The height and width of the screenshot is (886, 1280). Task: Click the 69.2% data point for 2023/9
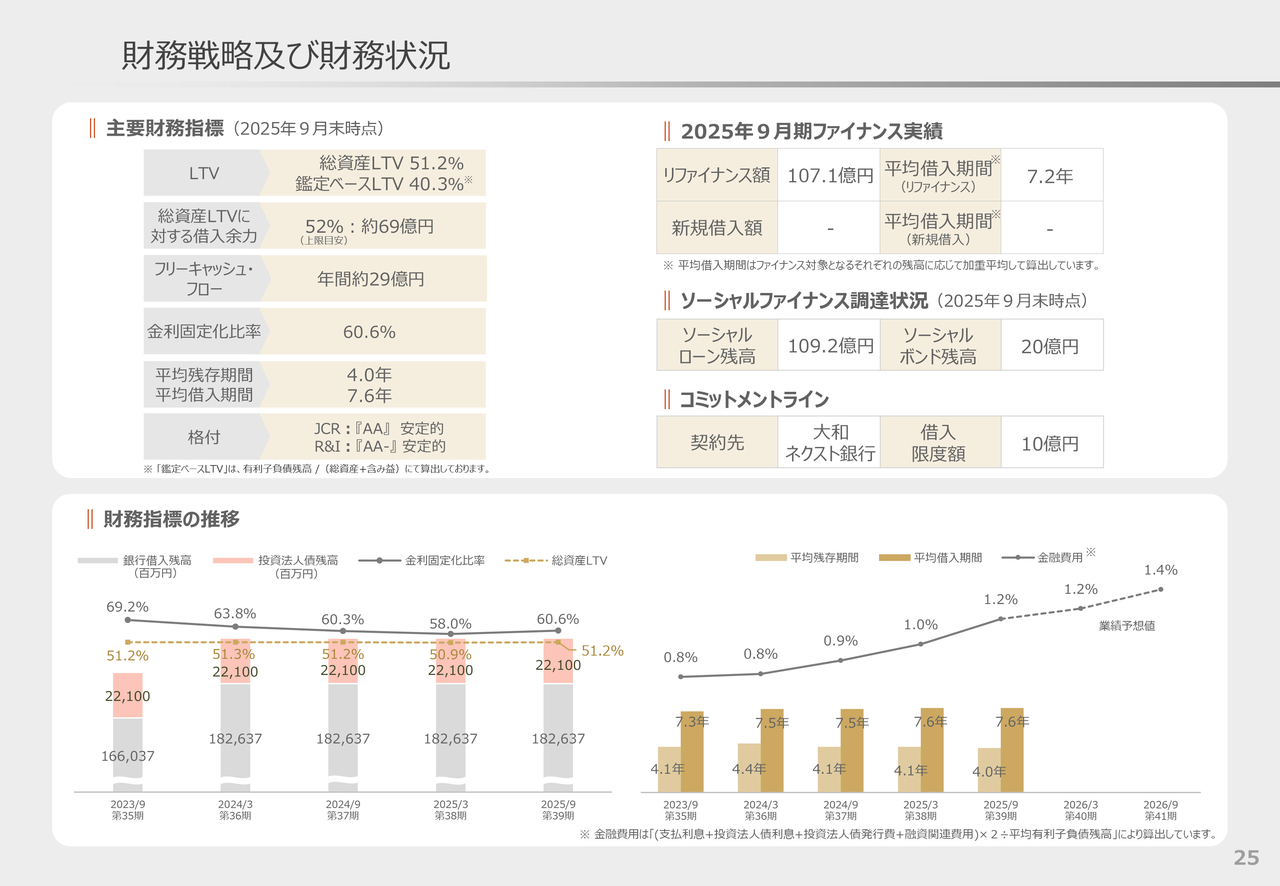point(127,621)
